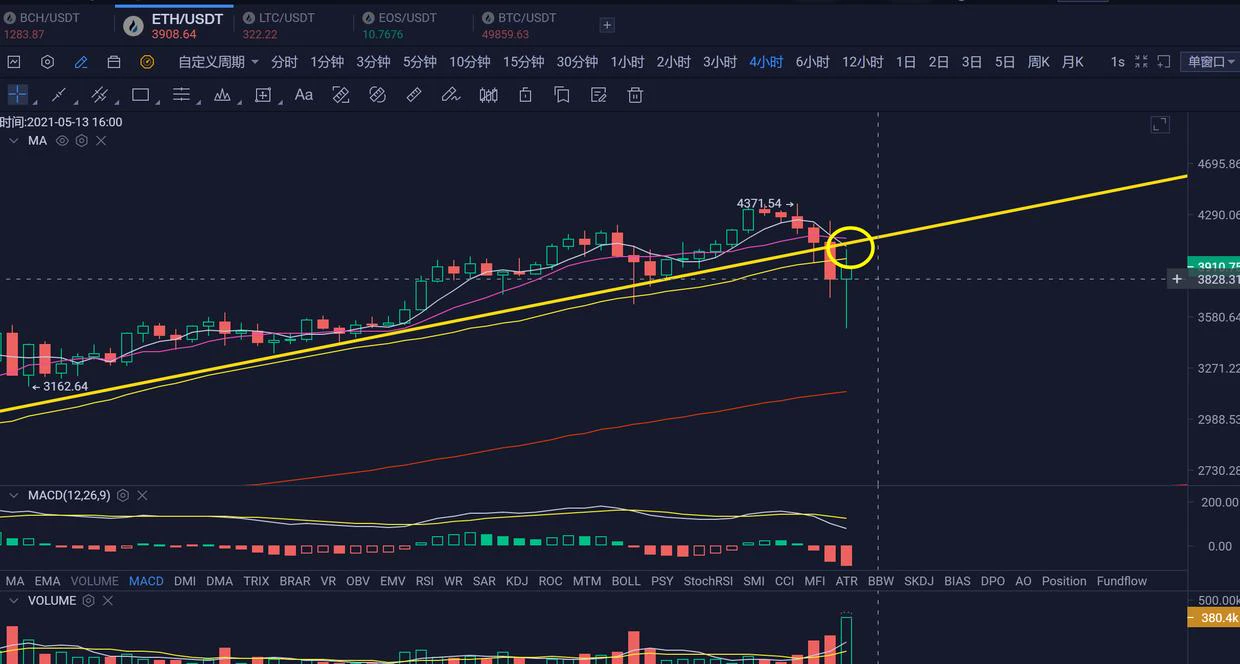The width and height of the screenshot is (1240, 664).
Task: Remove the MA indicator with X
Action: pyautogui.click(x=101, y=141)
